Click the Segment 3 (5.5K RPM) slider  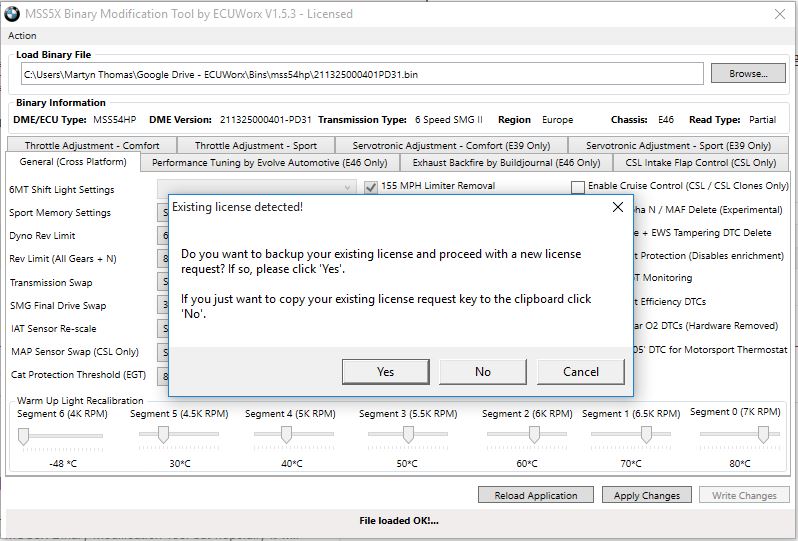pyautogui.click(x=408, y=435)
